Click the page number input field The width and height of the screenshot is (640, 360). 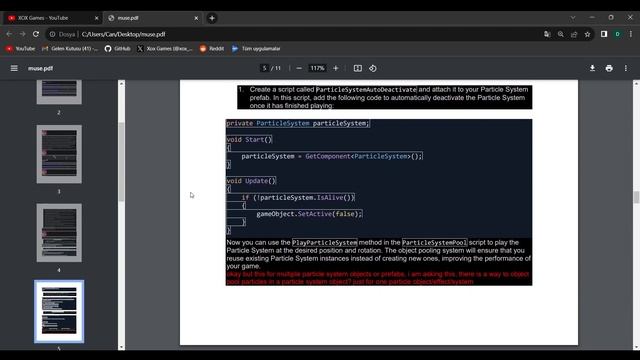264,68
